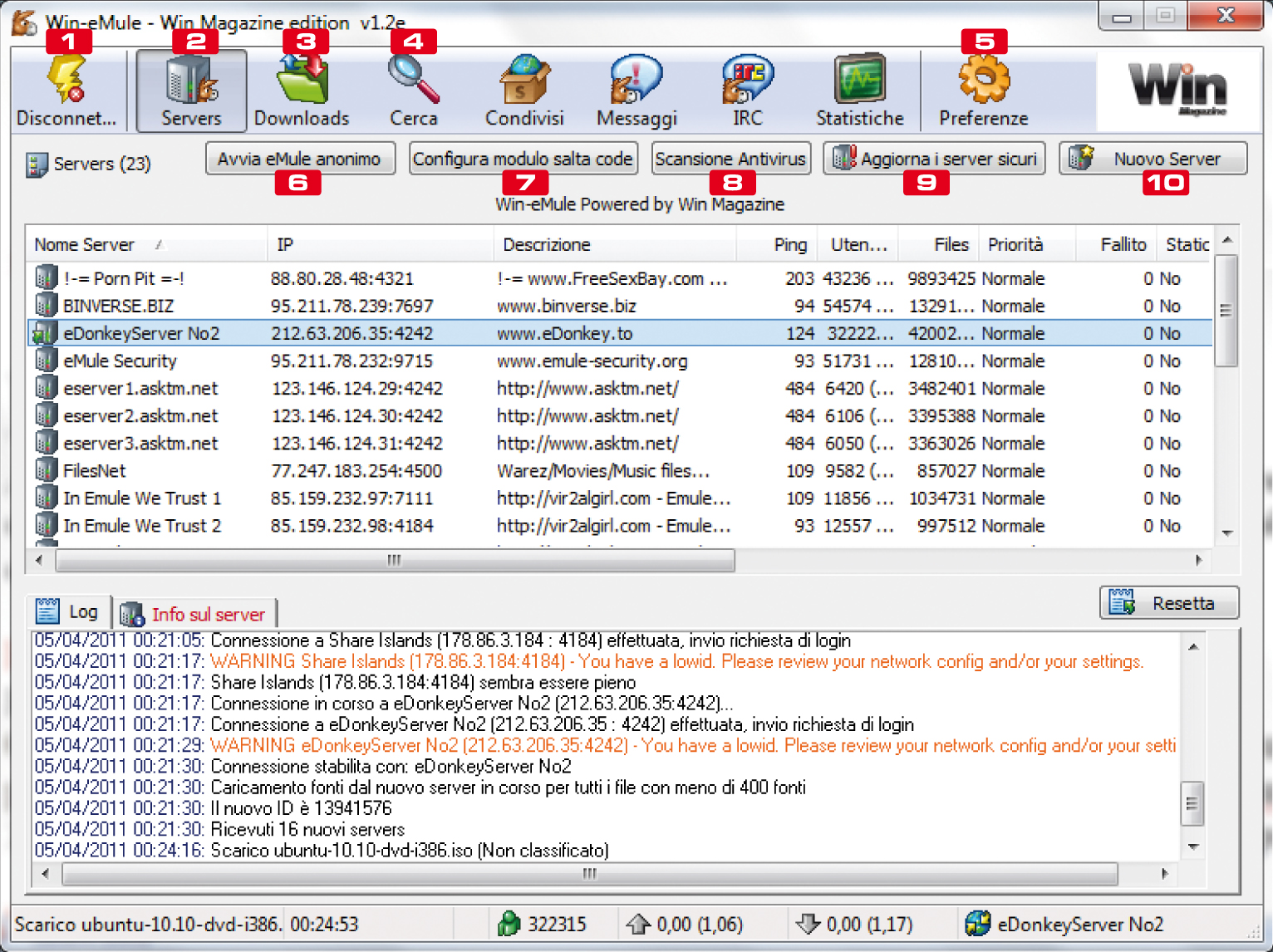Sort by Fallito column header

[x=1116, y=244]
